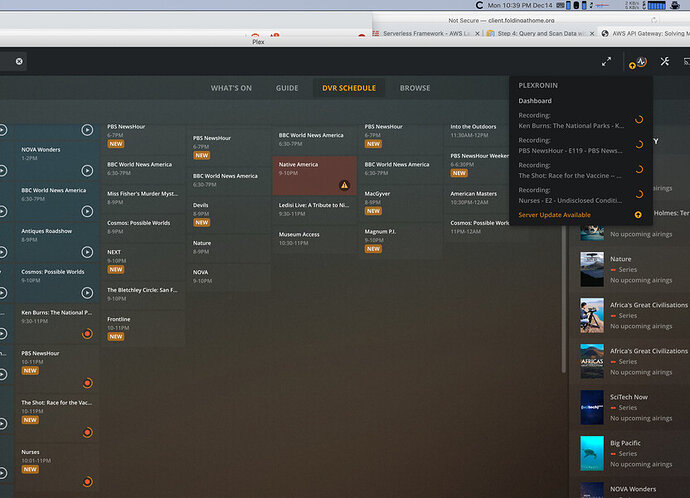The image size is (690, 498).
Task: Play the Cosmos: Possible Worlds 9-10PM recording
Action: tap(87, 293)
